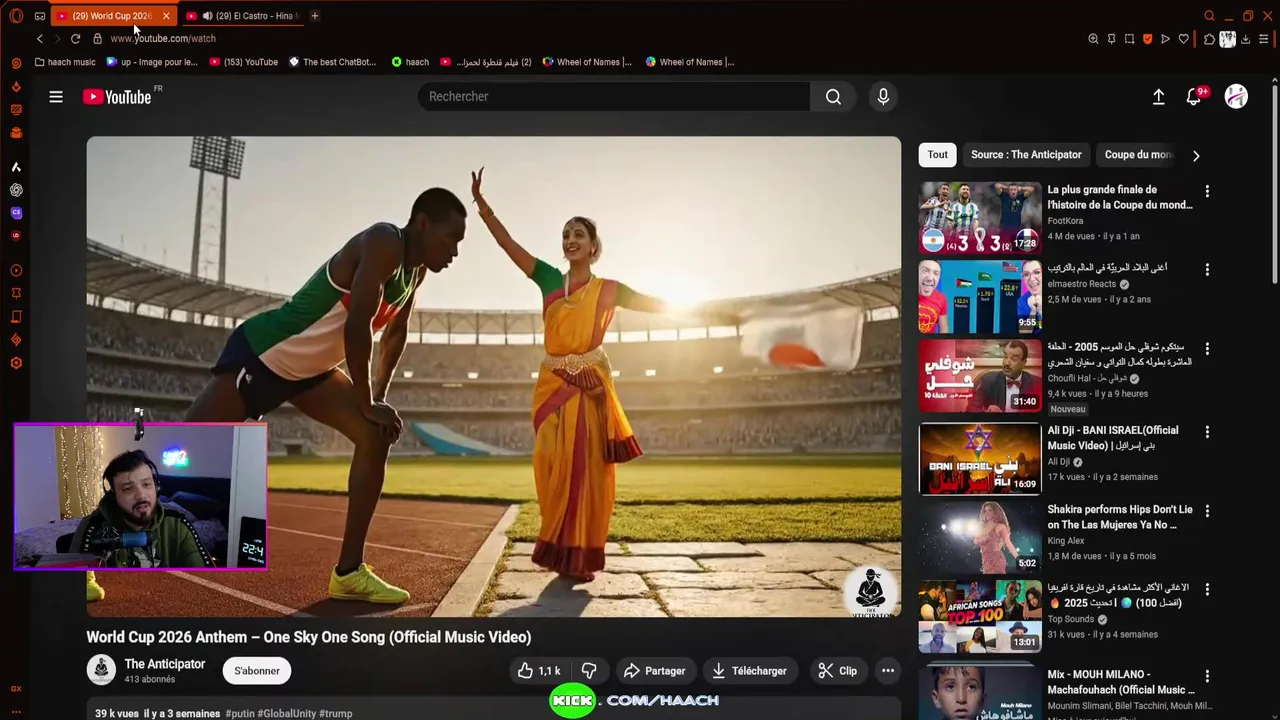Open the first Wheel of Names bookmark
The width and height of the screenshot is (1280, 720).
point(587,62)
